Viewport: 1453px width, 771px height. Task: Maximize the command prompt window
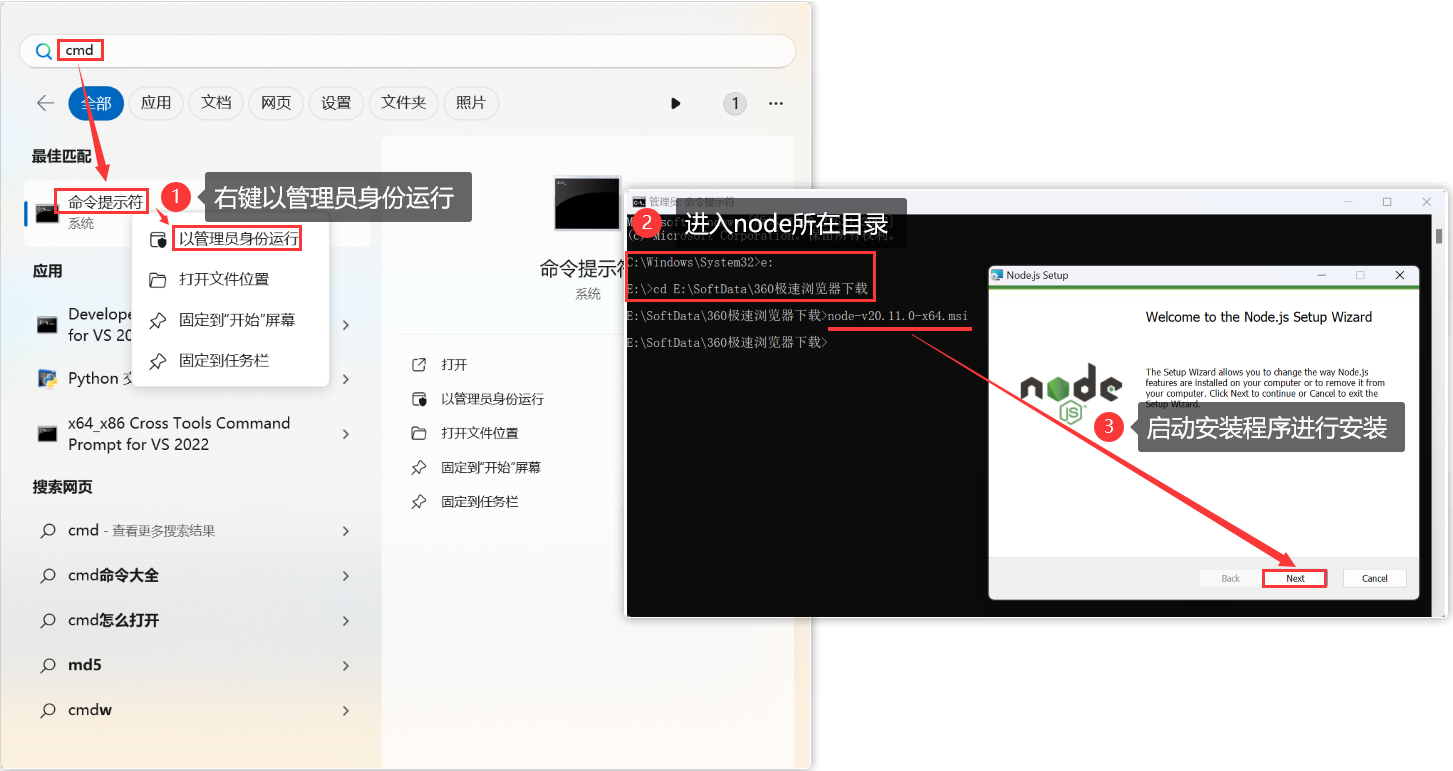1387,202
